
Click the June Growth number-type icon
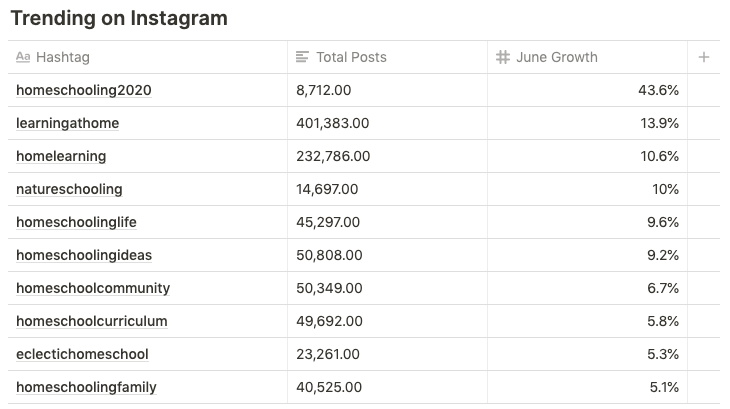click(503, 57)
